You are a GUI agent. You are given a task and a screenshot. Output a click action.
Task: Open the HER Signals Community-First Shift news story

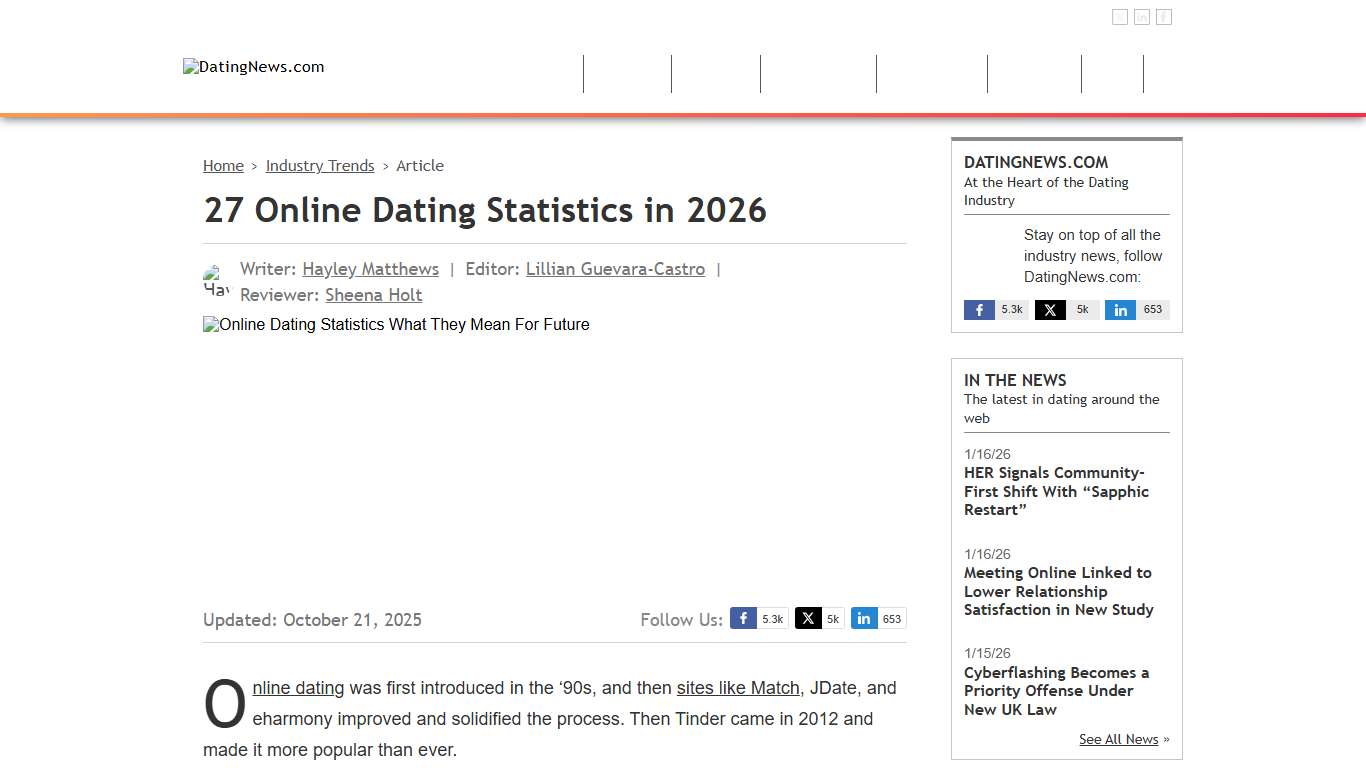click(x=1056, y=491)
